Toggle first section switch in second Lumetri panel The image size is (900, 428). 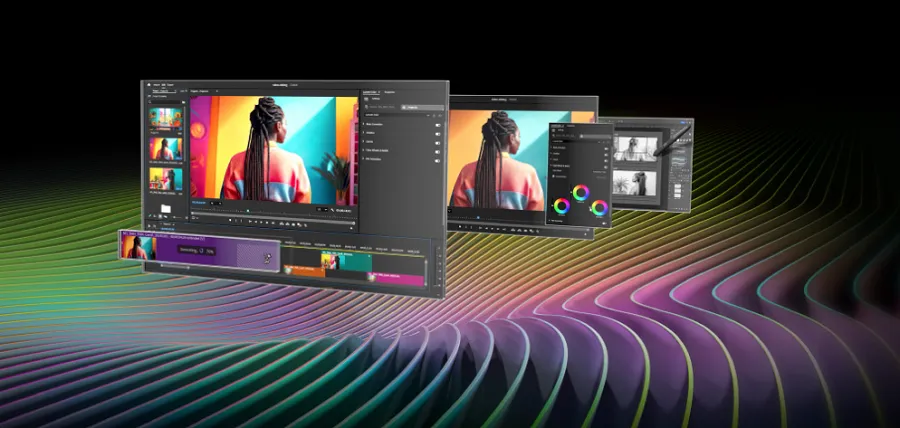606,149
